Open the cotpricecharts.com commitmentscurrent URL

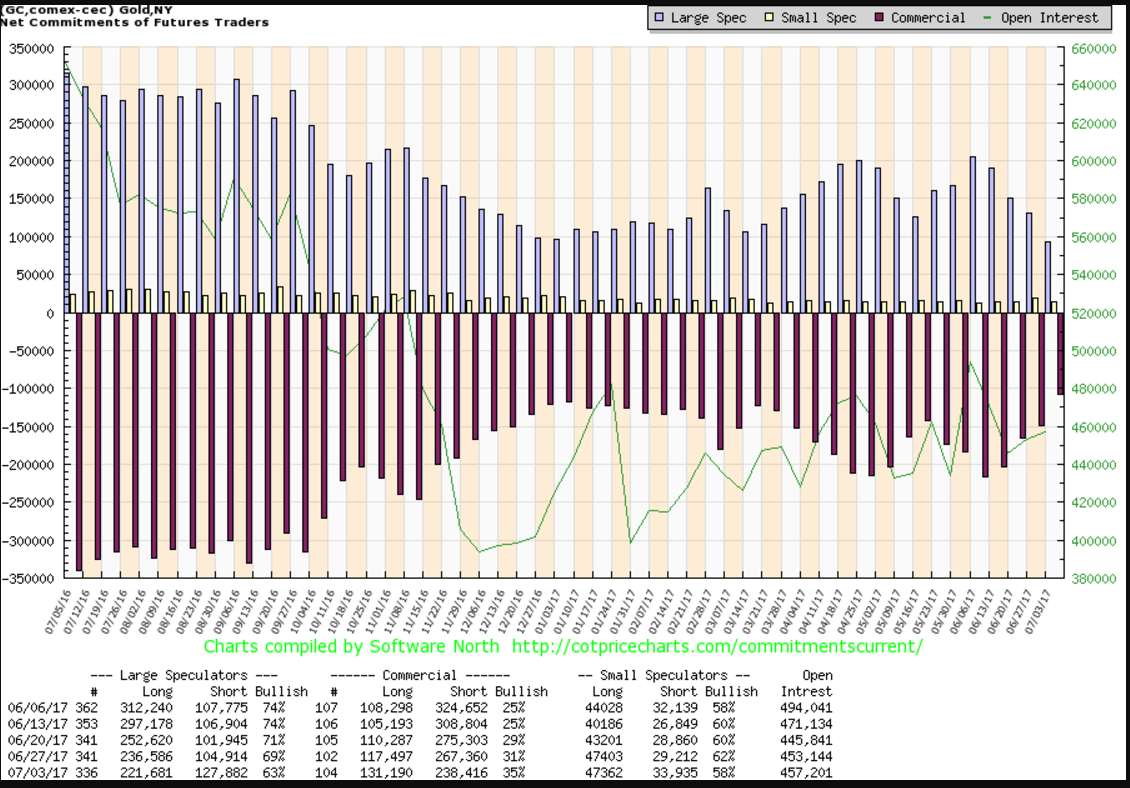point(717,647)
